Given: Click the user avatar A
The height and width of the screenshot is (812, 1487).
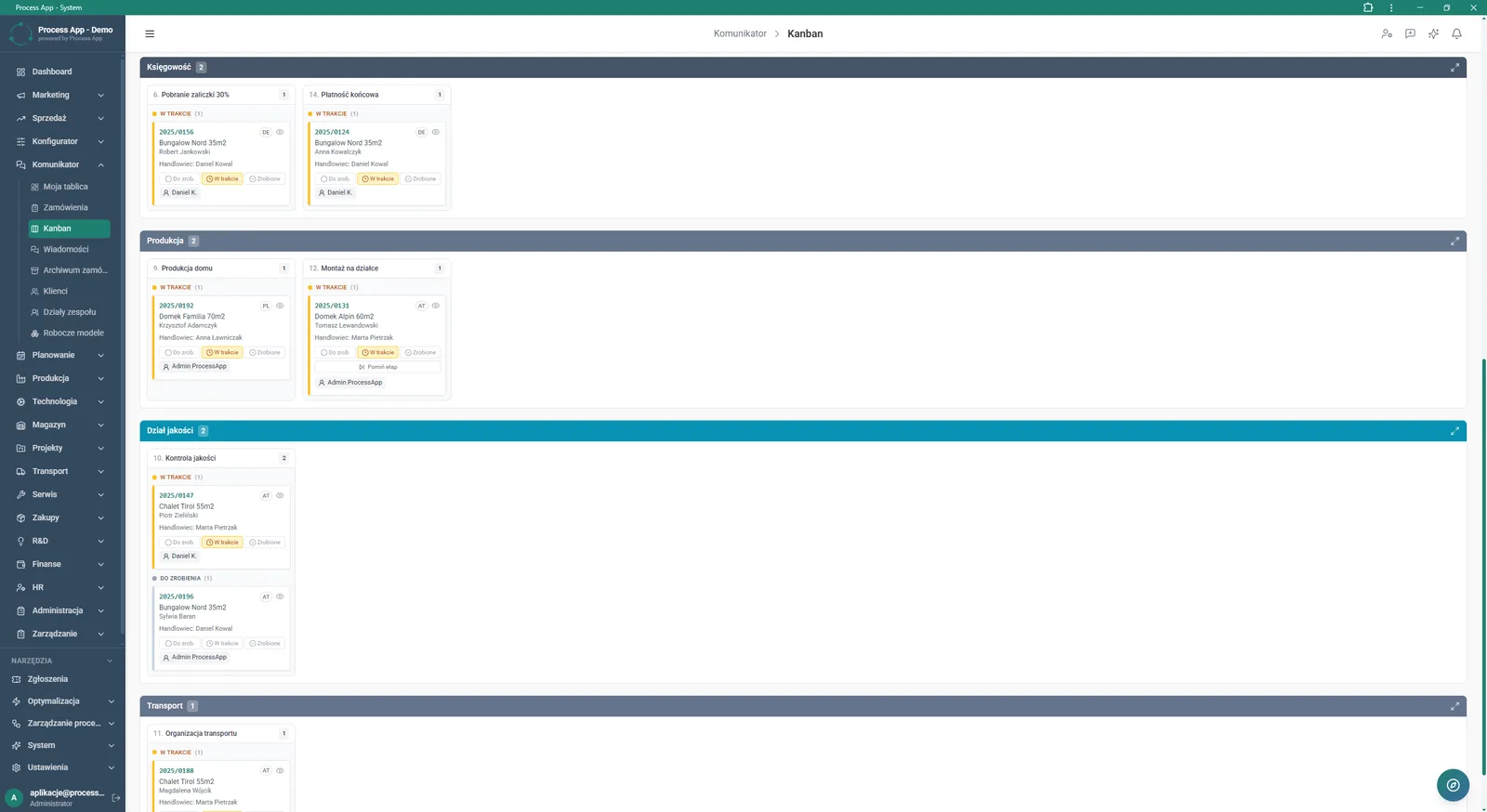Looking at the screenshot, I should [x=14, y=797].
